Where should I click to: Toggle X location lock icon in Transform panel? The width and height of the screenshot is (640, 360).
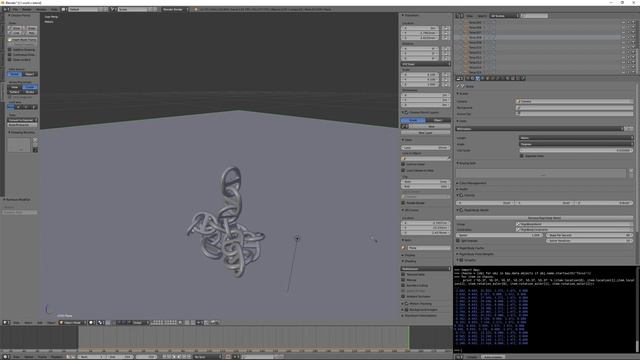[x=446, y=28]
